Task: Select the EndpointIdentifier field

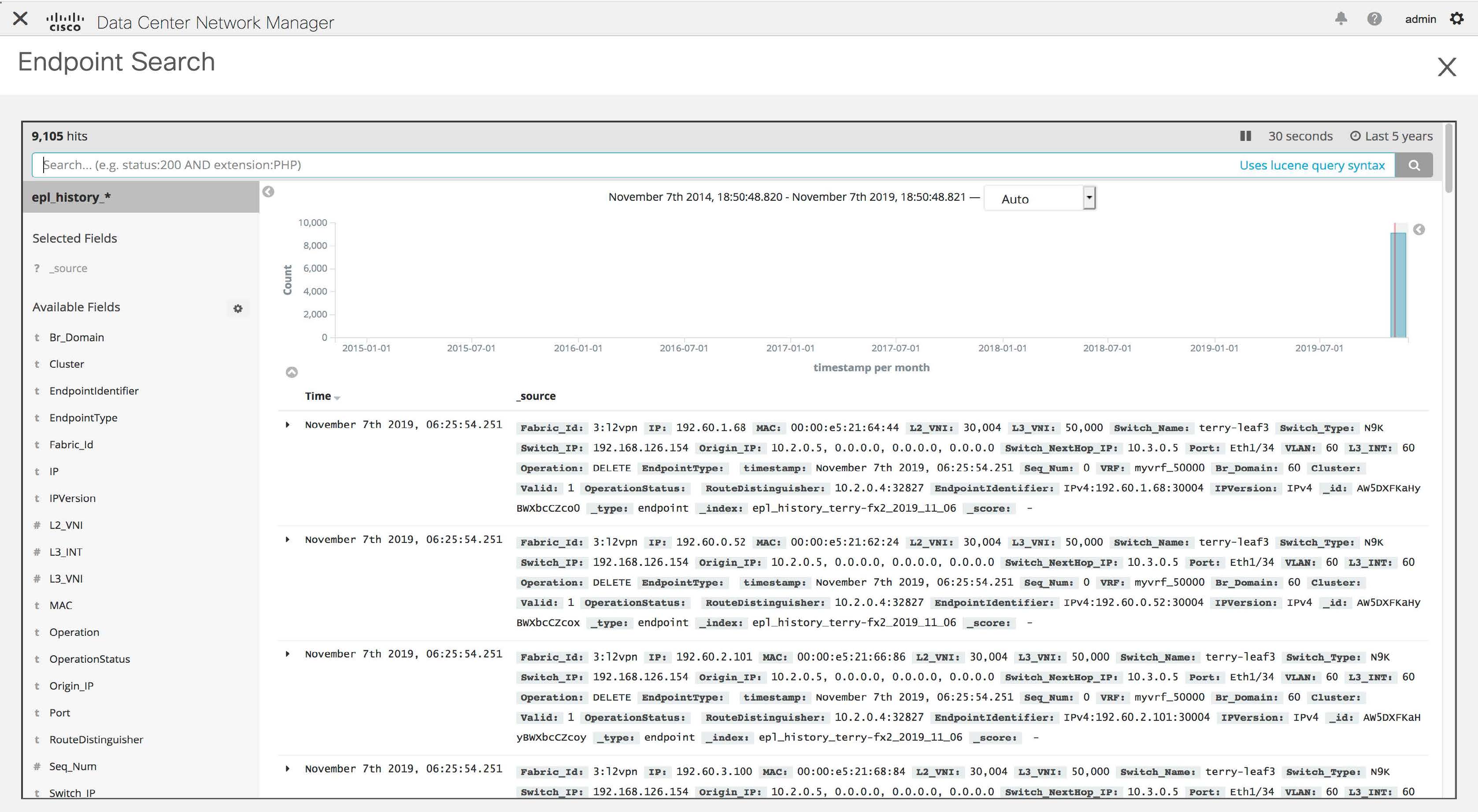Action: tap(93, 391)
